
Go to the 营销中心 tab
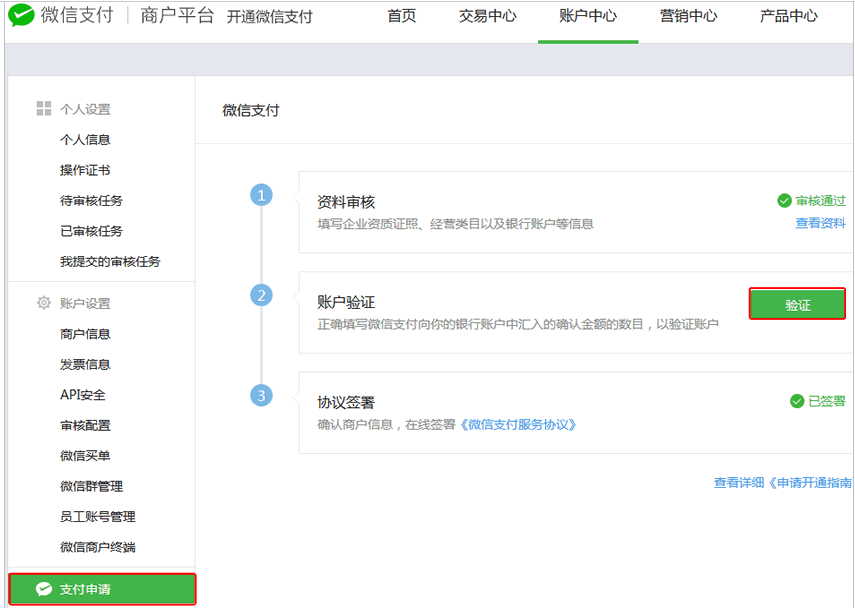688,16
